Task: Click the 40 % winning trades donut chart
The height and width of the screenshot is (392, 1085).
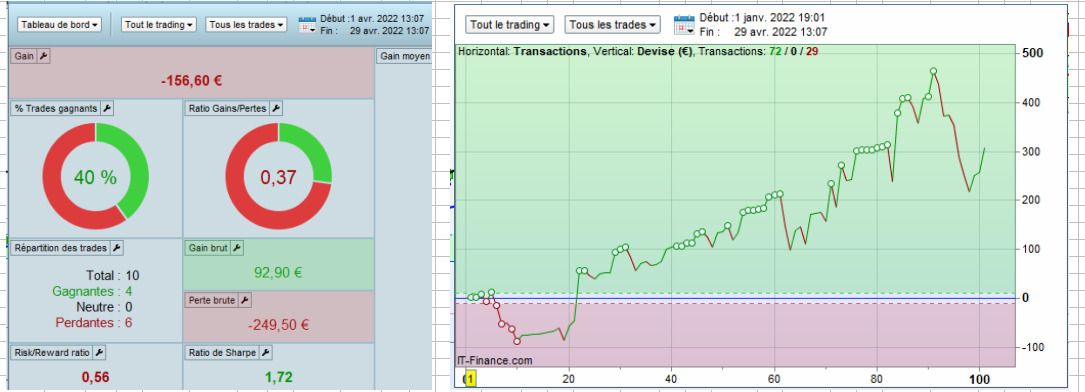Action: click(95, 176)
